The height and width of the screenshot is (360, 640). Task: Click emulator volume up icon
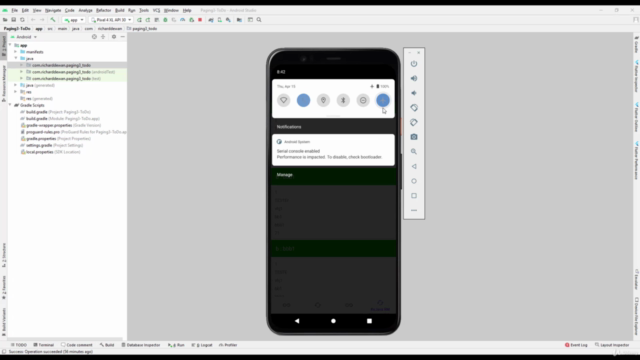click(414, 78)
